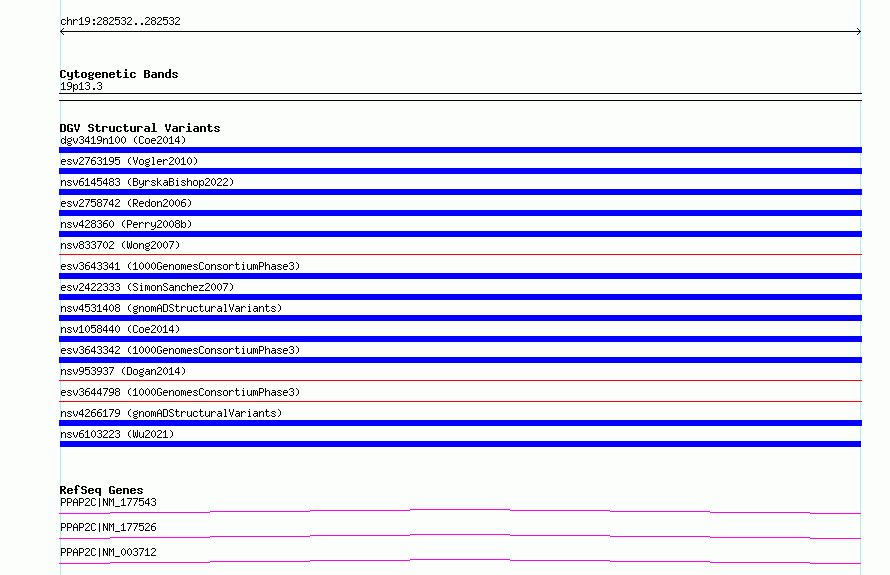Open gene PPAP2C|NM_003712 label
The height and width of the screenshot is (575, 890).
[x=108, y=552]
